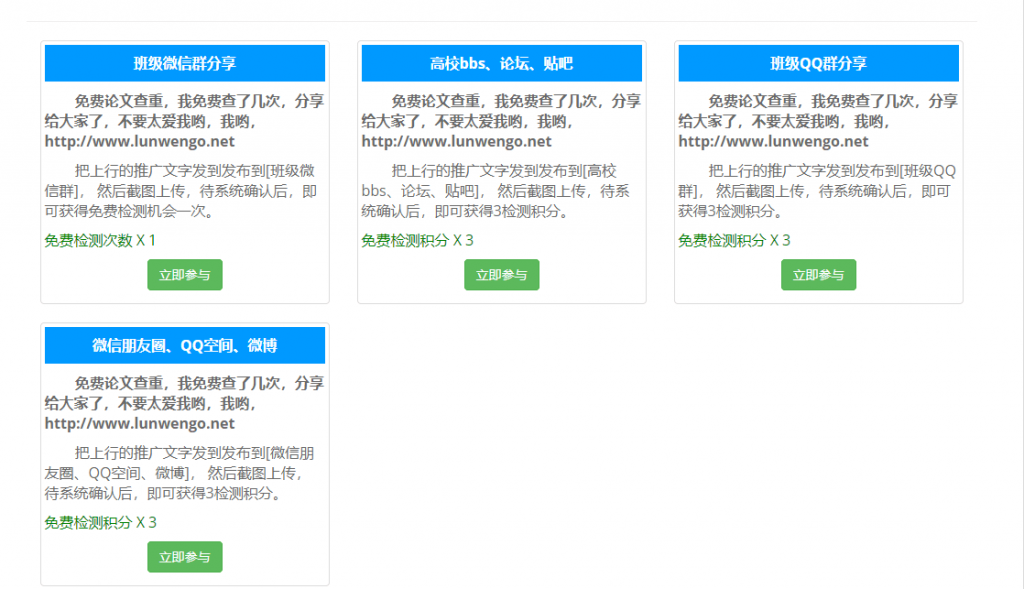Click the lunwengo.net URL in 高校bbs card
This screenshot has height=589, width=1024.
coord(456,142)
